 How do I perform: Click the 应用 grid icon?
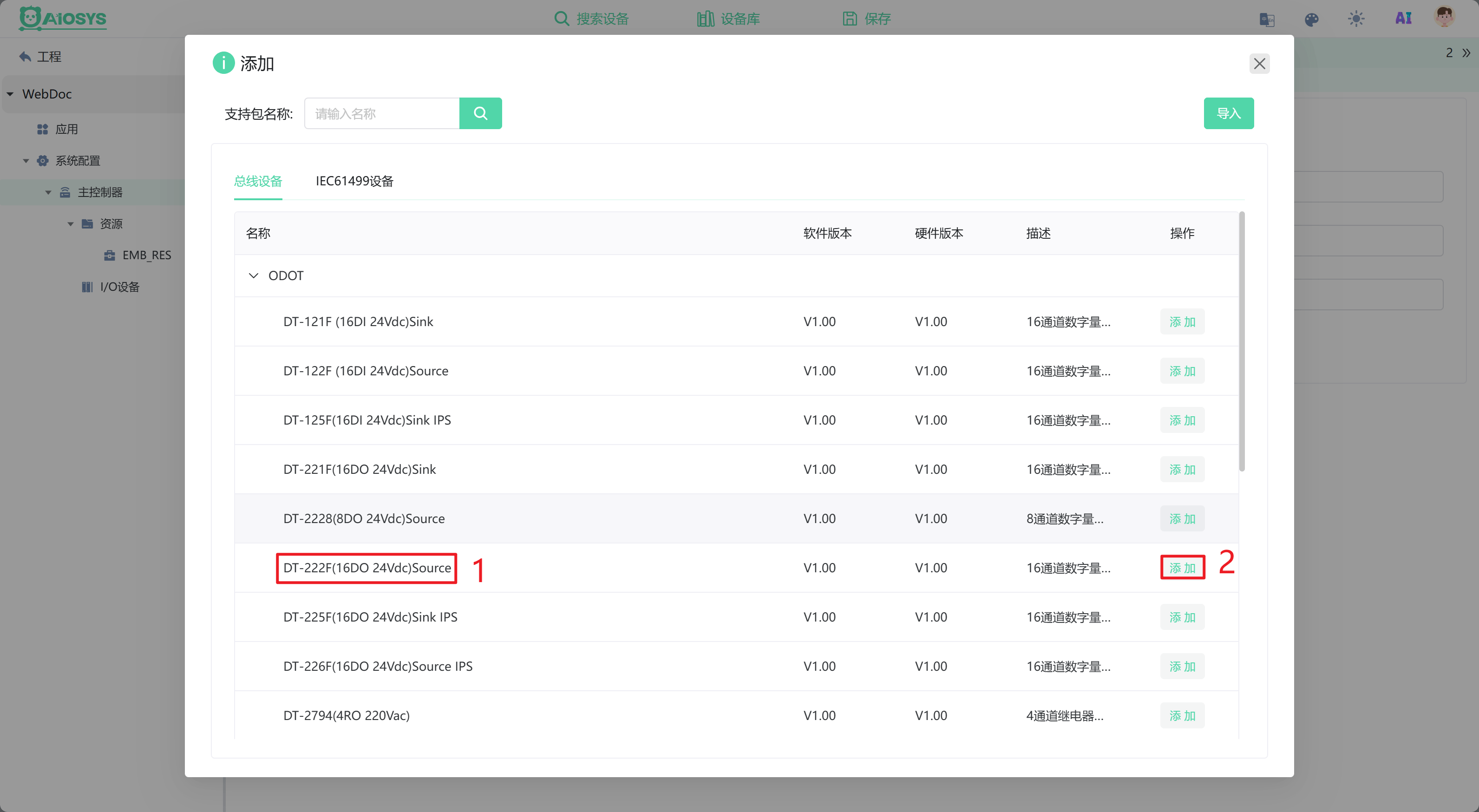click(x=42, y=129)
